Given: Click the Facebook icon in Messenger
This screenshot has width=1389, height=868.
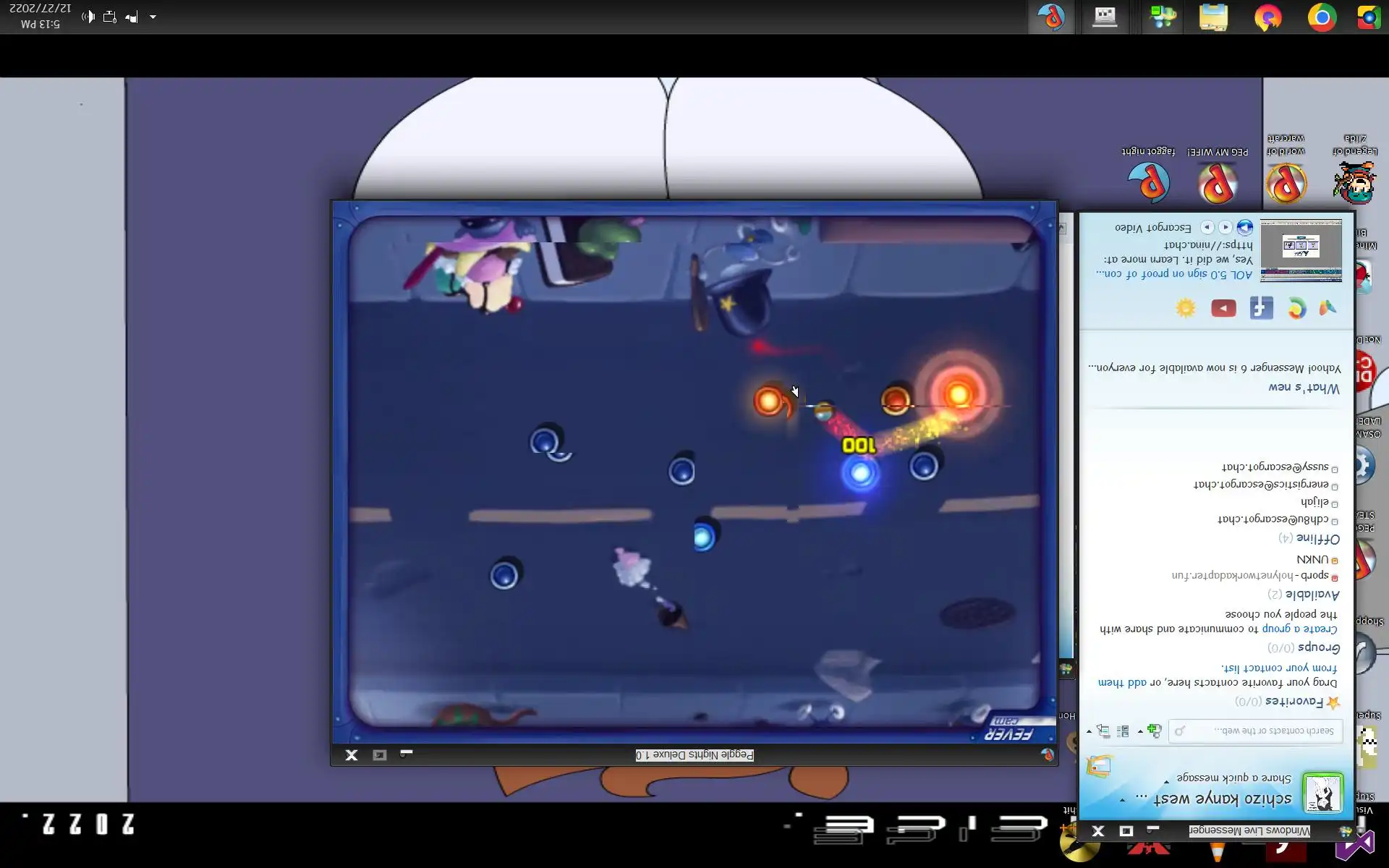Looking at the screenshot, I should [1261, 308].
